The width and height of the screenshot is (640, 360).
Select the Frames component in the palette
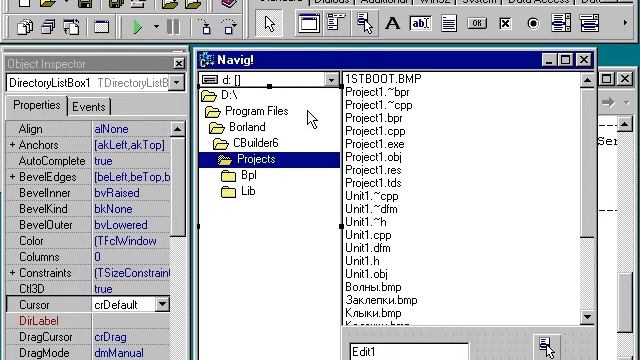coord(309,24)
